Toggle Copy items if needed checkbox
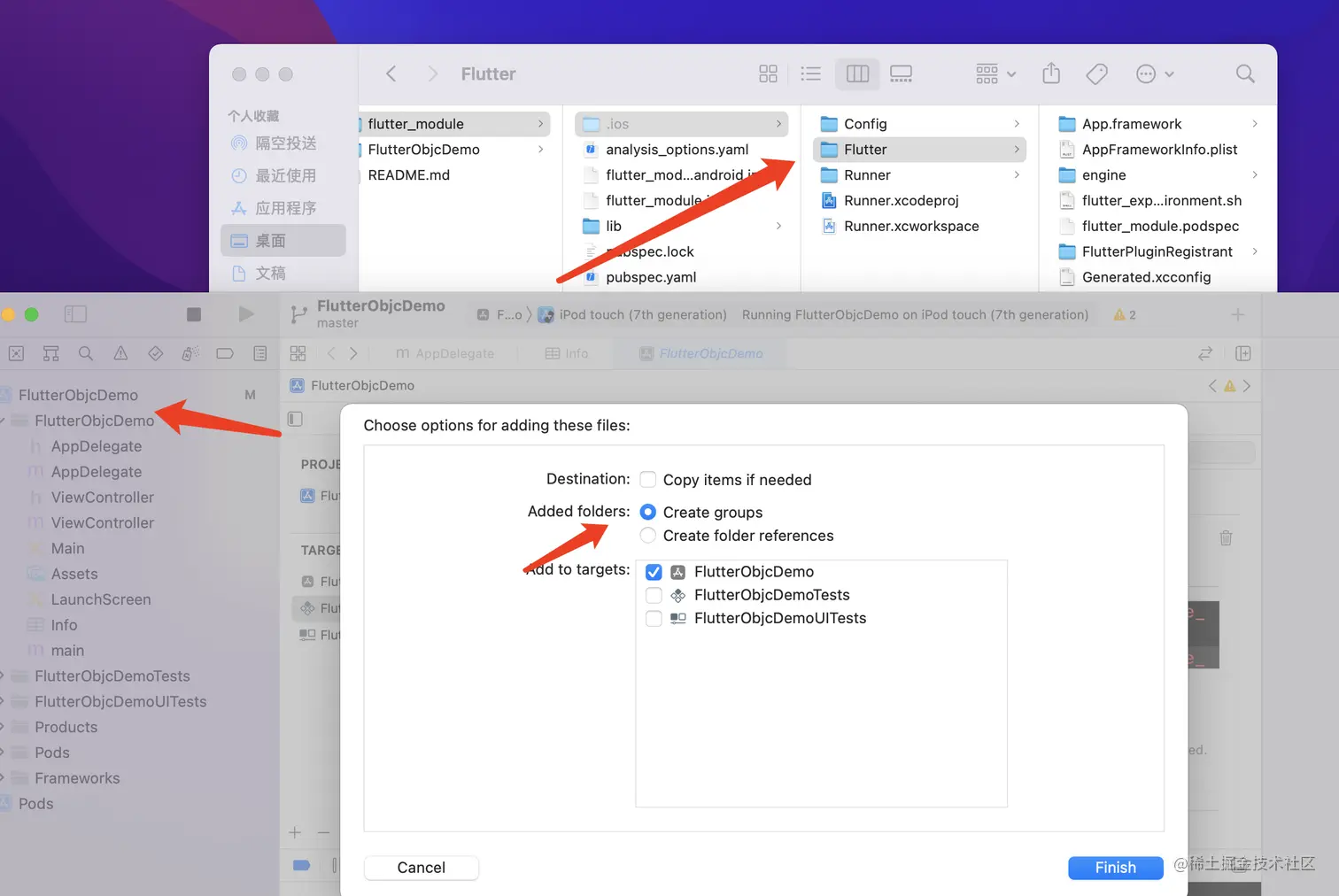 [x=648, y=479]
